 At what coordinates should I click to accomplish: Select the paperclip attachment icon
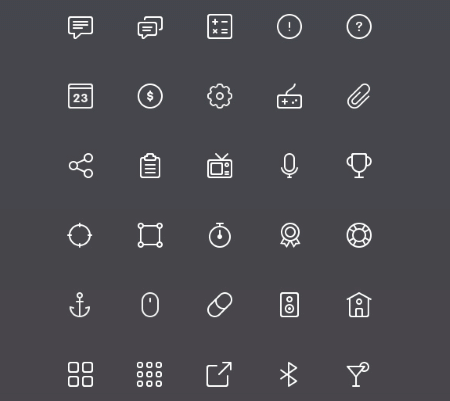click(359, 96)
